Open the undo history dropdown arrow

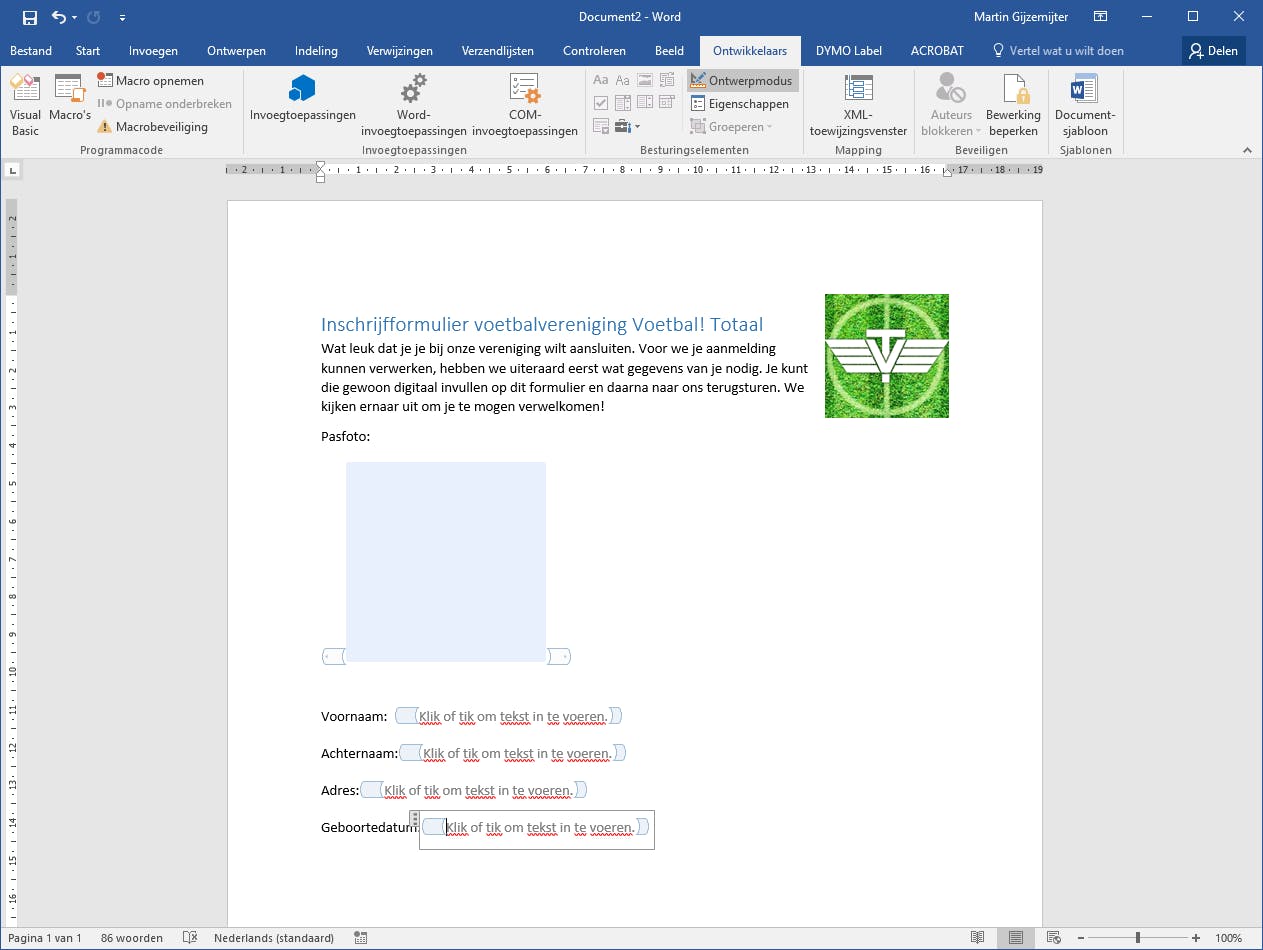tap(75, 17)
